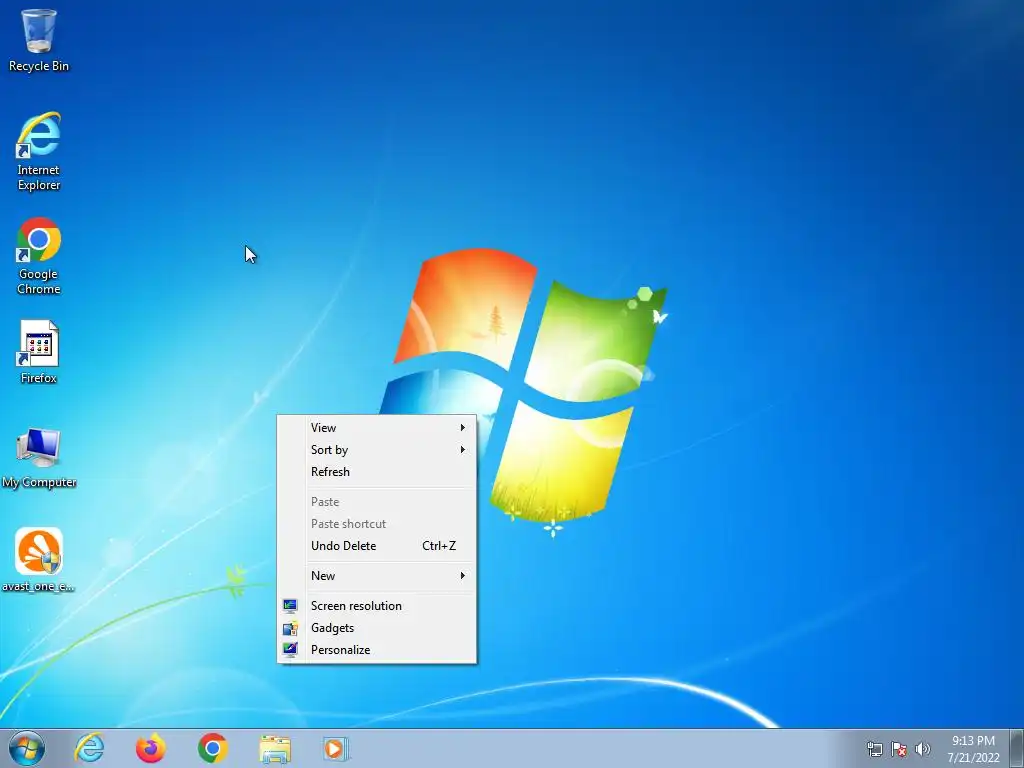Open Personalize from the context menu
The height and width of the screenshot is (768, 1024).
377,650
